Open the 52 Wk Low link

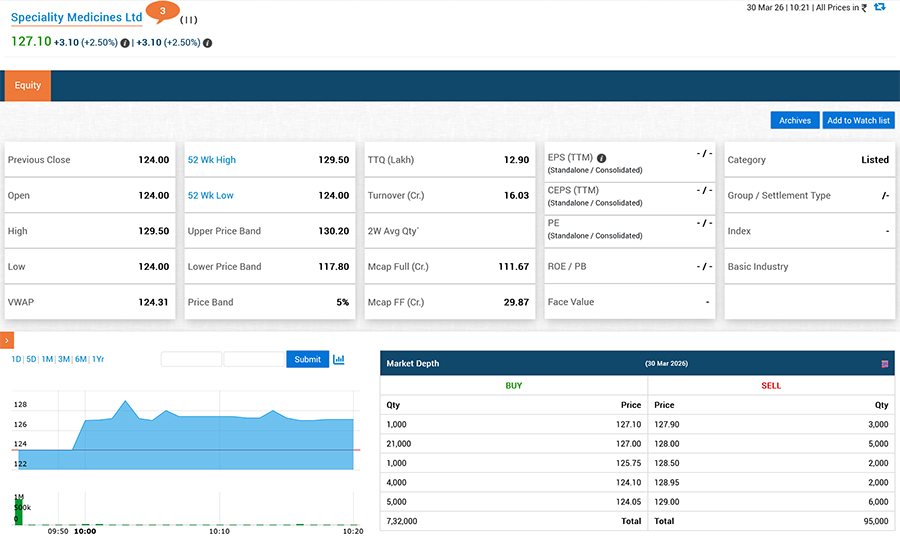[210, 196]
